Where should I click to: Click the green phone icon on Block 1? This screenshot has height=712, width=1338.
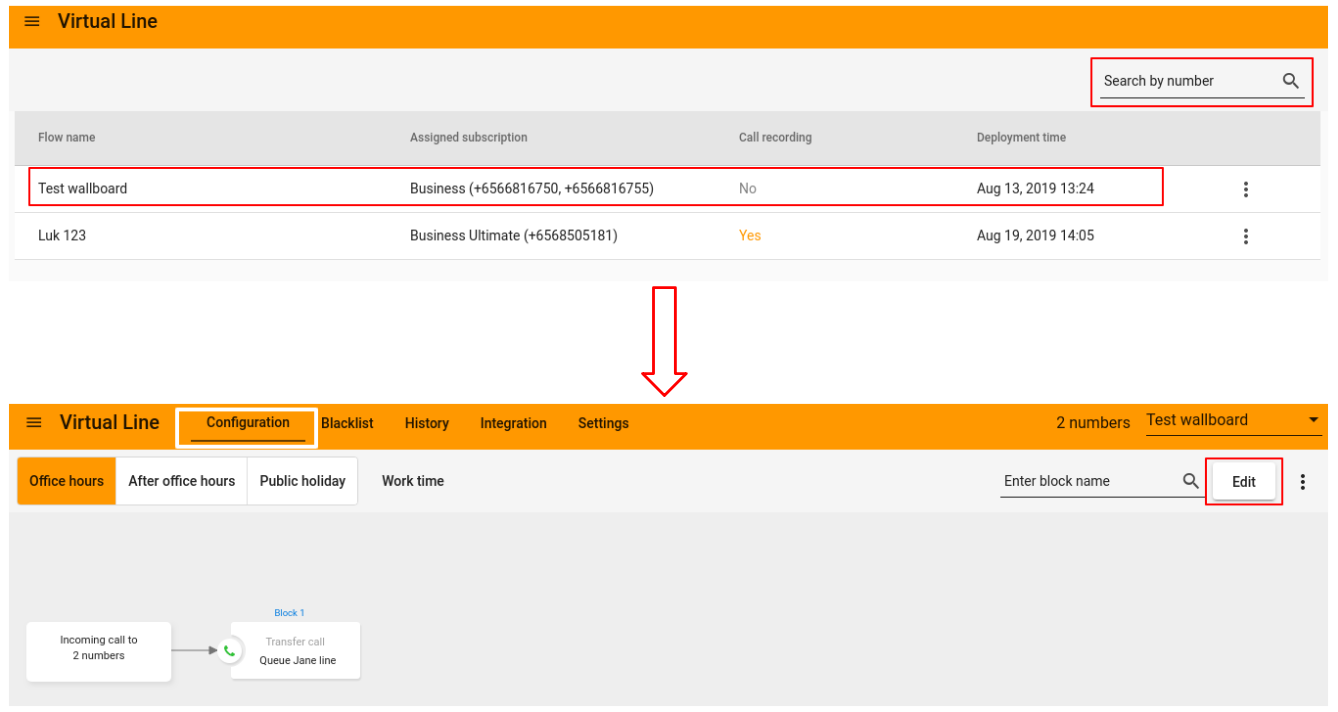coord(229,651)
